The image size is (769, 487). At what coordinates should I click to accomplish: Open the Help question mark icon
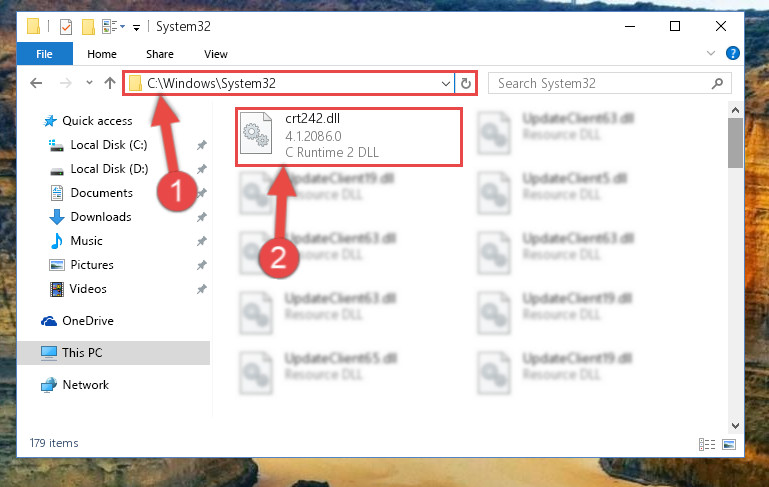click(x=732, y=53)
